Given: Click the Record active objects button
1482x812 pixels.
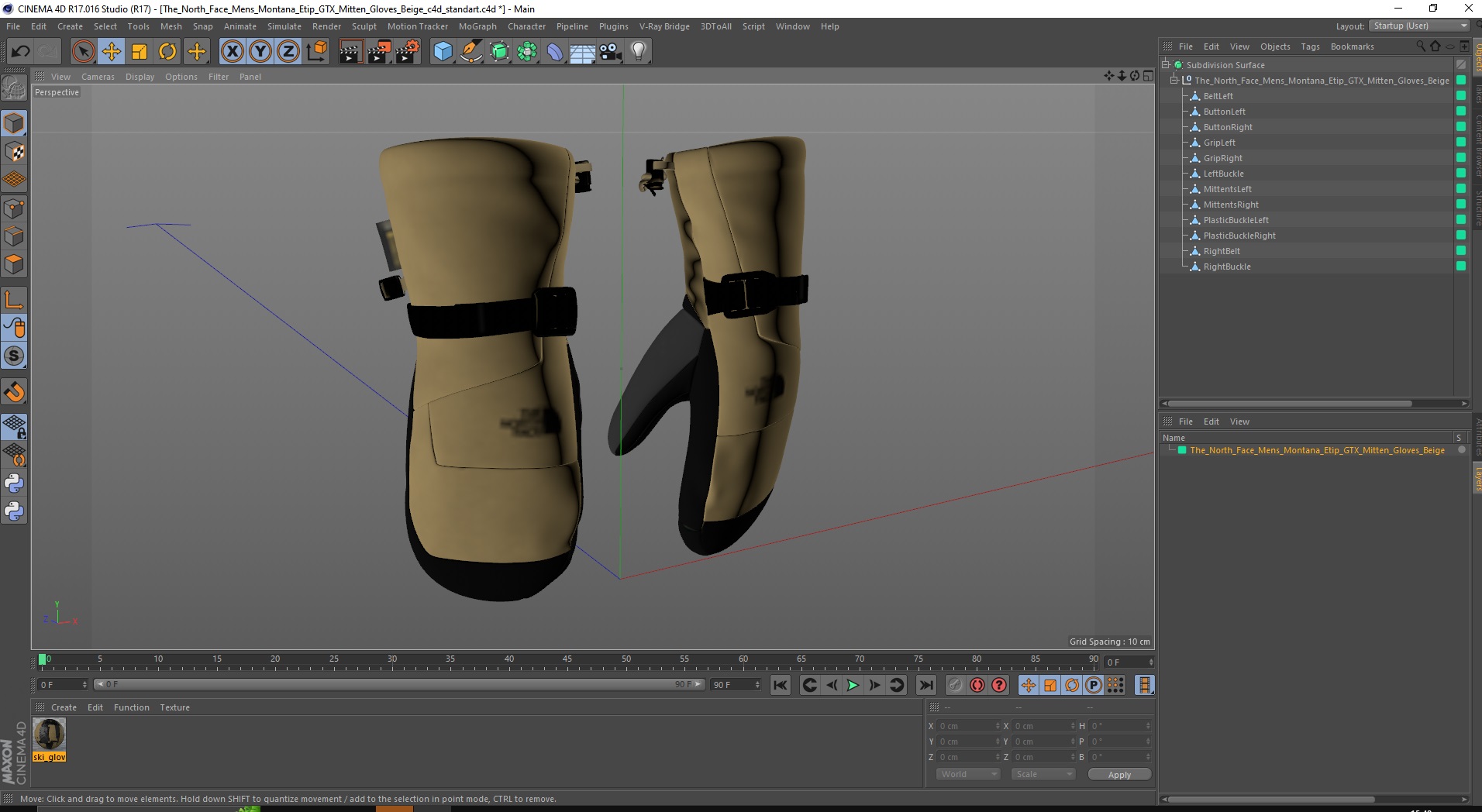Looking at the screenshot, I should point(956,685).
